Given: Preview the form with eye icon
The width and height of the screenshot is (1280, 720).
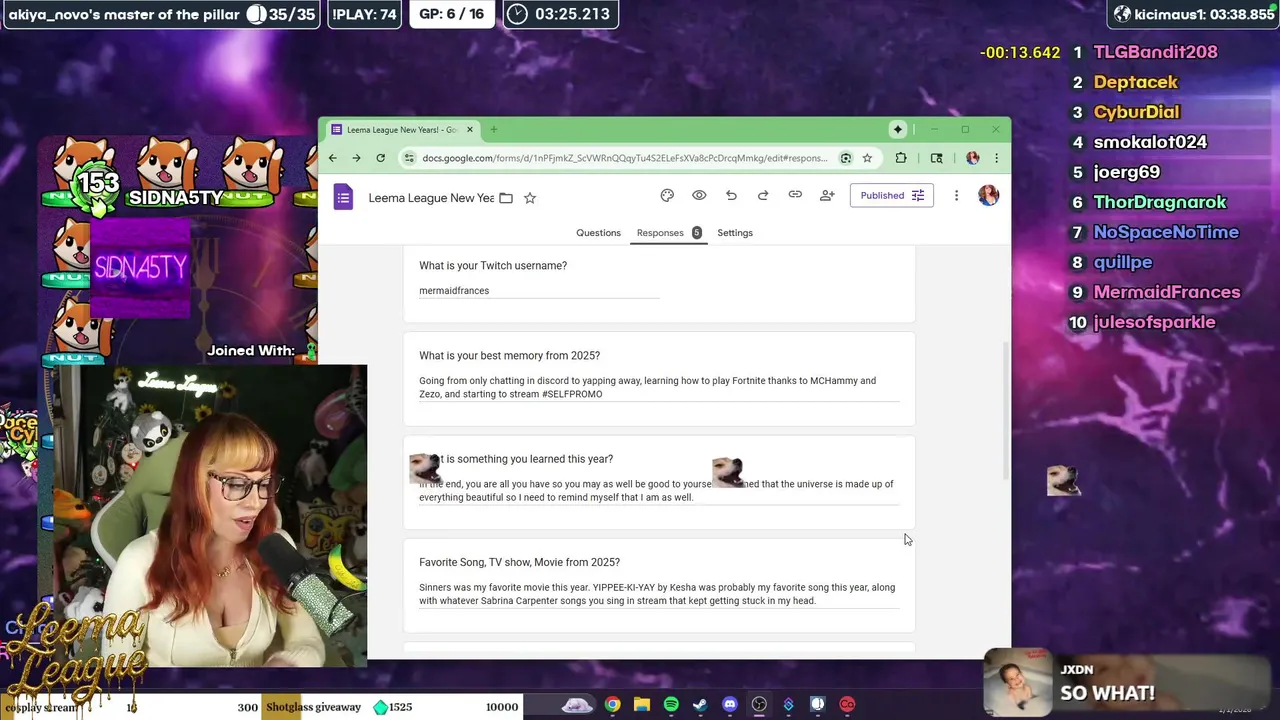Looking at the screenshot, I should tap(699, 195).
